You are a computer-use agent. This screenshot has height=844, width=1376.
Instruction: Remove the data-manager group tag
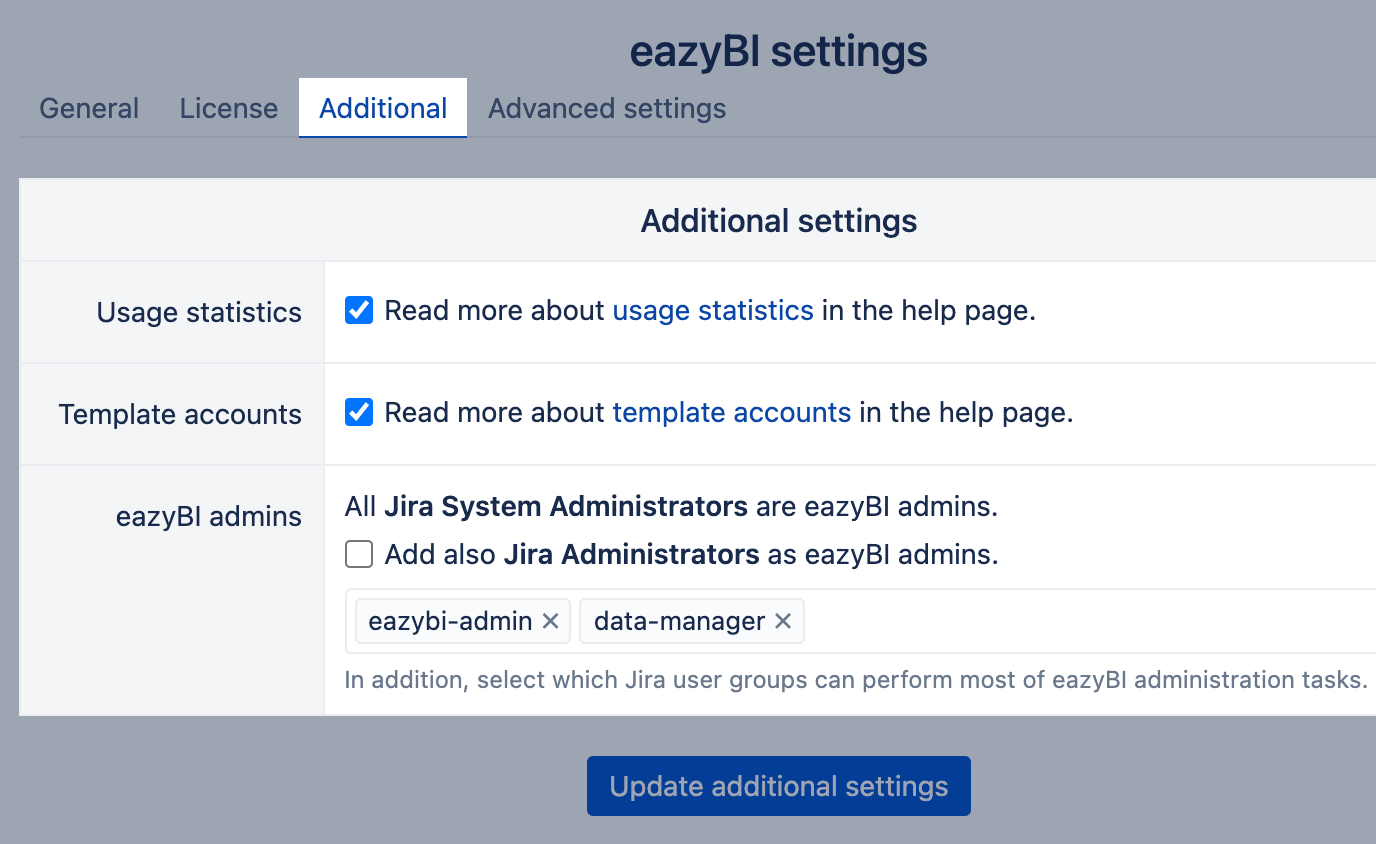[783, 621]
